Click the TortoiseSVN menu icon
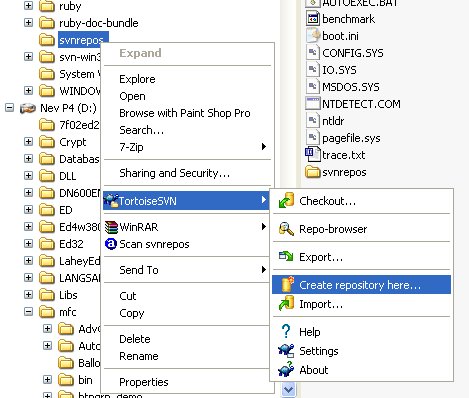The width and height of the screenshot is (469, 398). (111, 200)
